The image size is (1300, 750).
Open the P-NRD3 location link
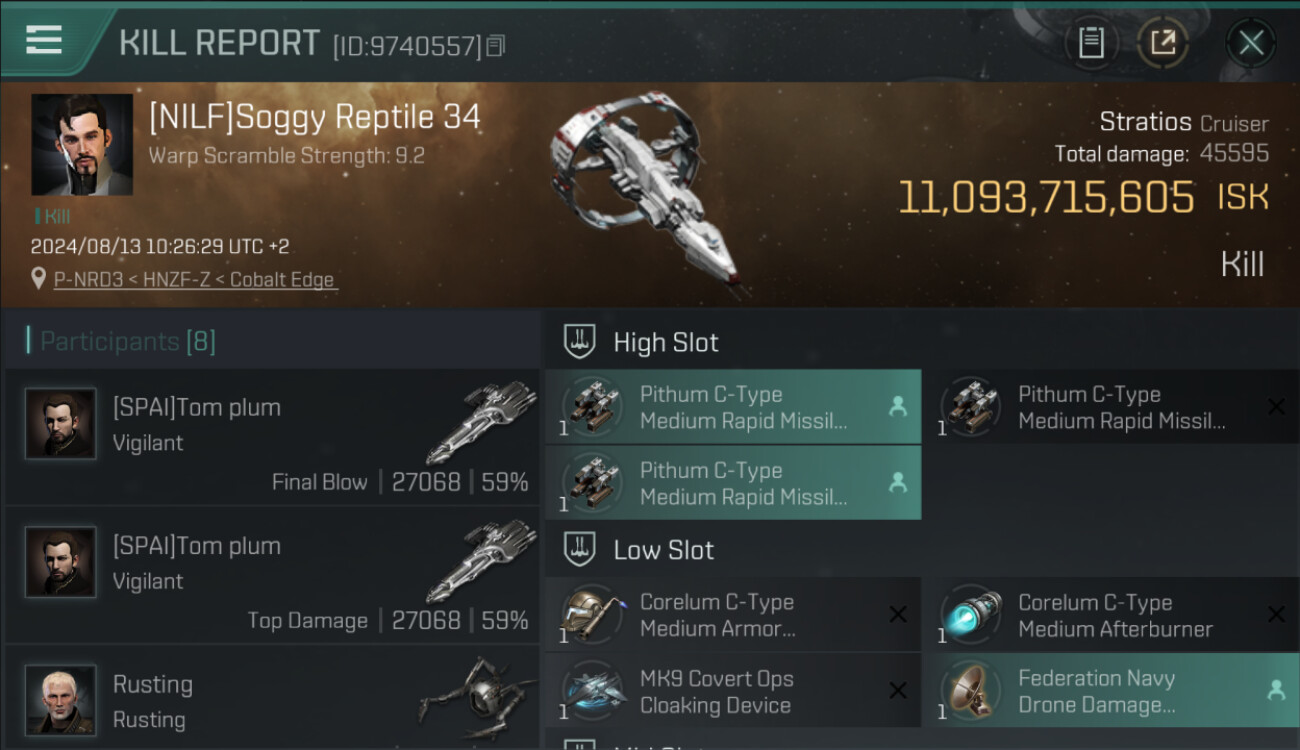(195, 280)
